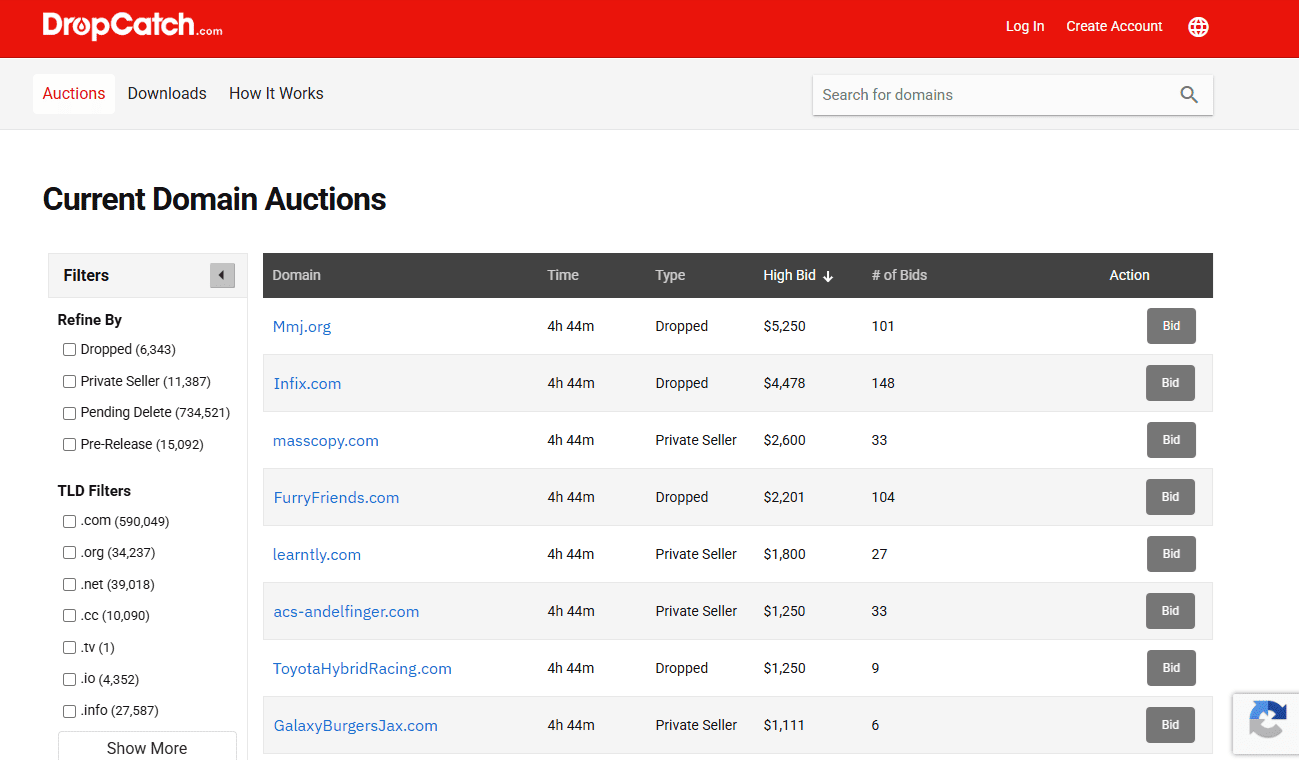1299x775 pixels.
Task: Expand more TLD filters via Show More
Action: (x=147, y=748)
